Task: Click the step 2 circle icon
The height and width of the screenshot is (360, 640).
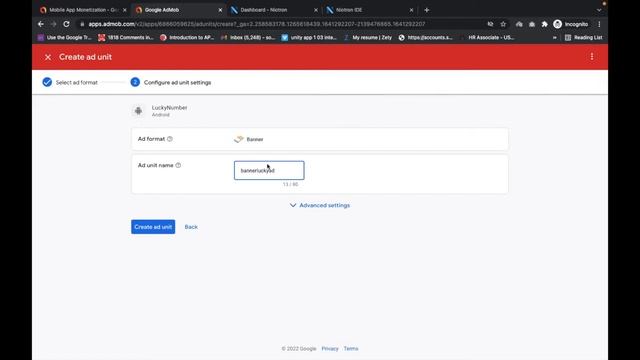Action: point(135,82)
